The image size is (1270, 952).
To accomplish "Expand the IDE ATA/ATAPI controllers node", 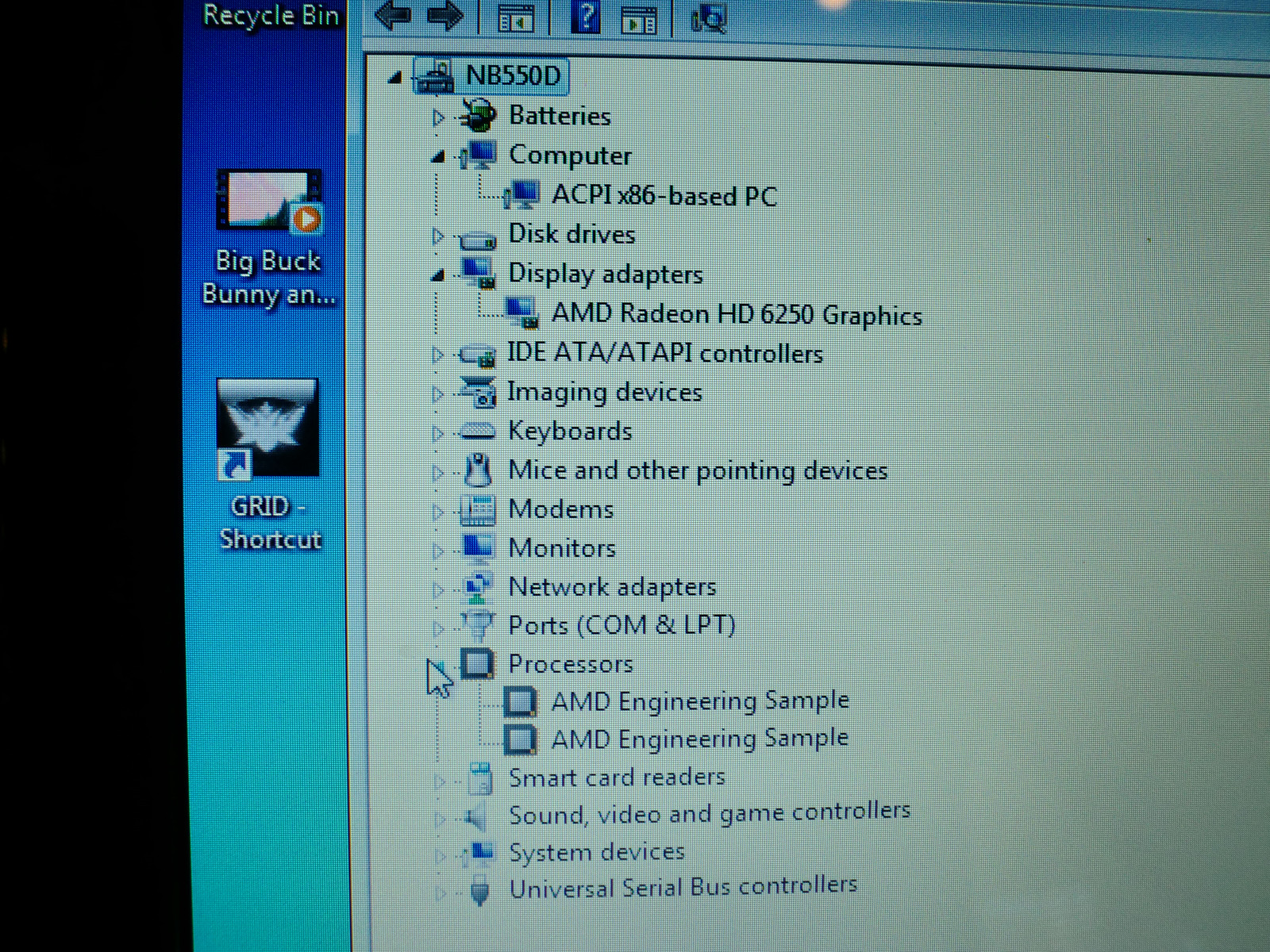I will click(437, 355).
